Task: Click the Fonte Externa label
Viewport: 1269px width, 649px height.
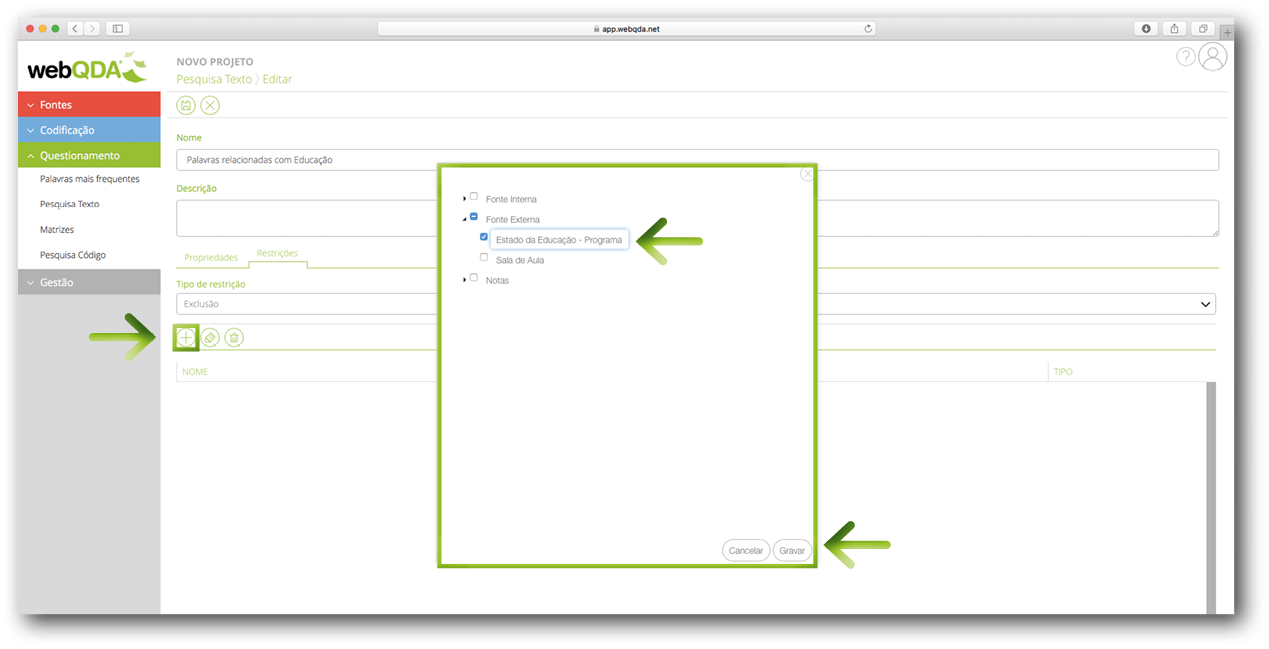Action: pos(512,219)
